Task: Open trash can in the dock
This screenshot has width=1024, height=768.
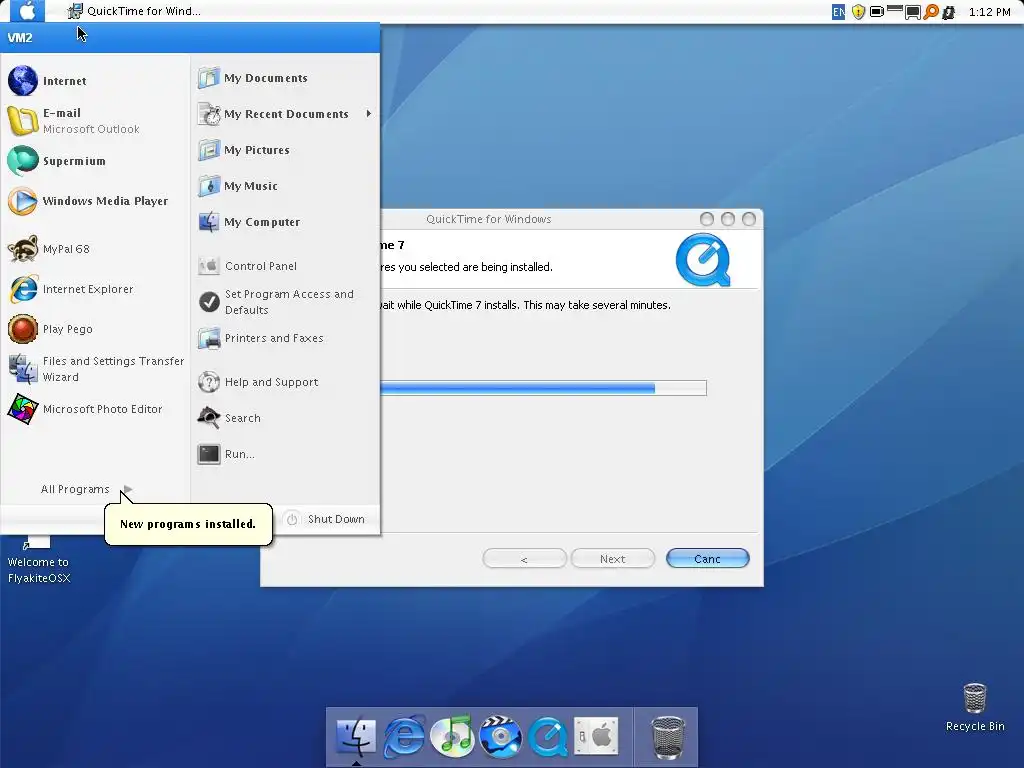Action: pyautogui.click(x=667, y=737)
